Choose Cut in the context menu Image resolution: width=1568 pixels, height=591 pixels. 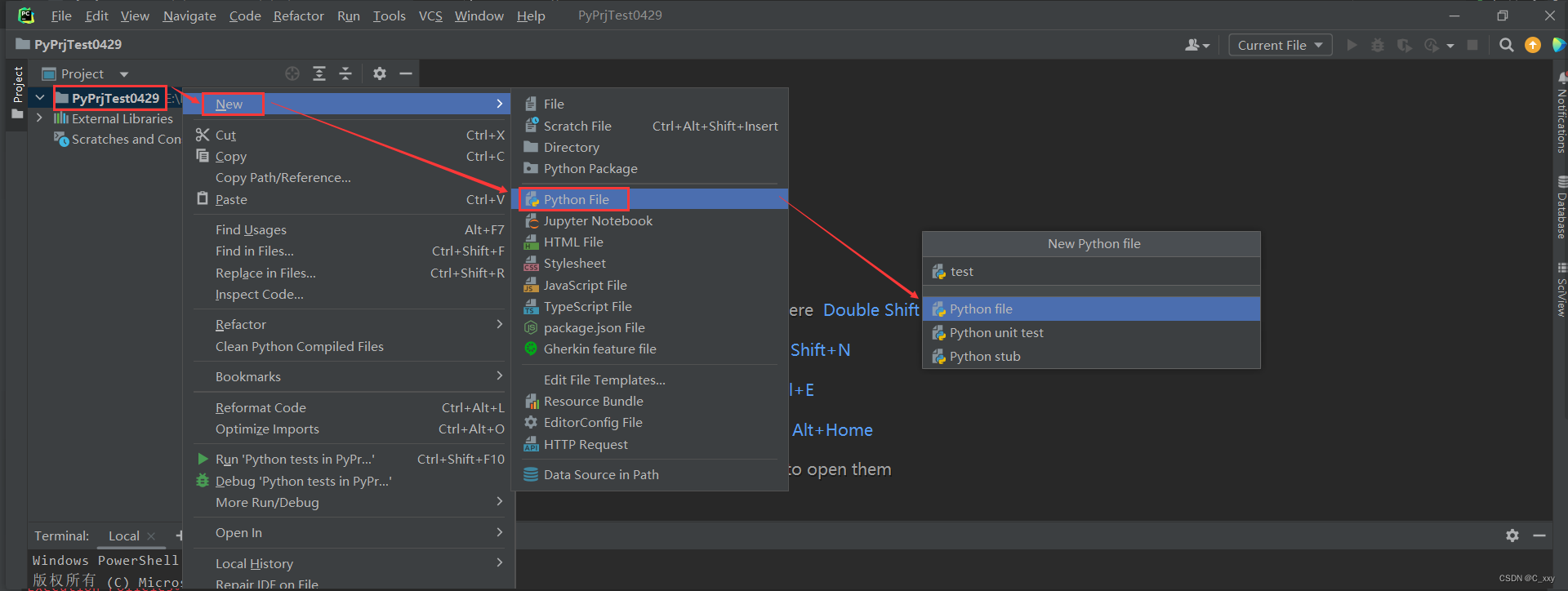pos(351,136)
